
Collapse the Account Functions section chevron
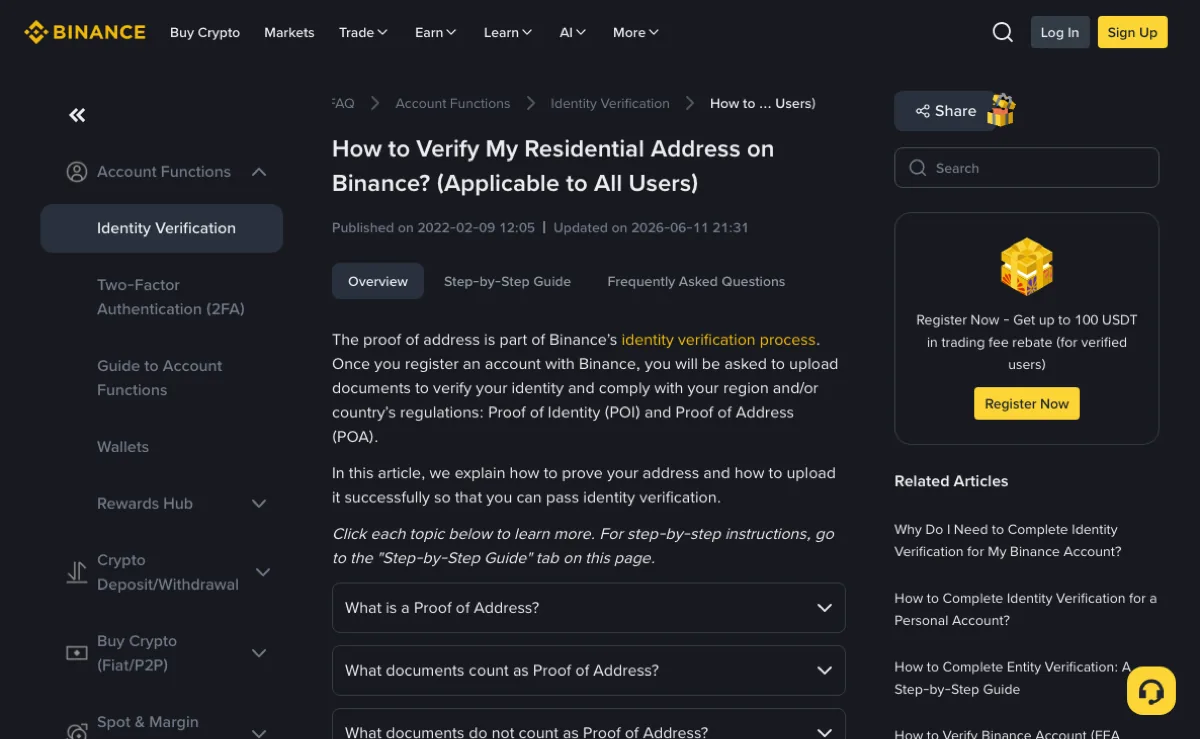pyautogui.click(x=259, y=172)
